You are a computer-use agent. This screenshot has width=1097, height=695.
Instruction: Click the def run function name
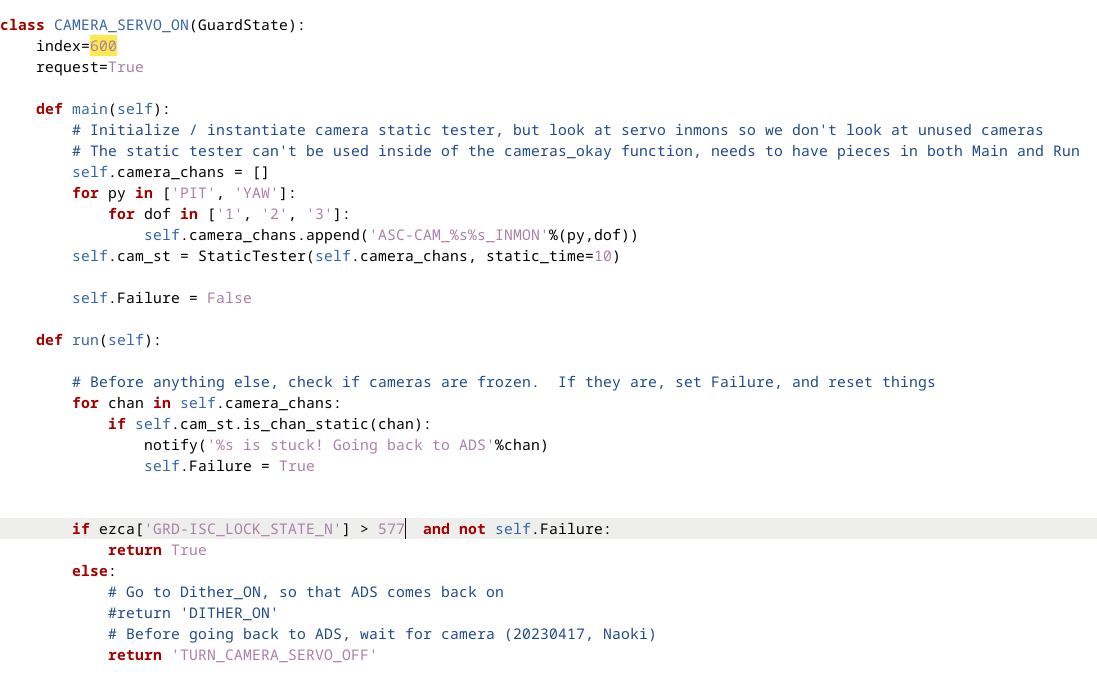(x=85, y=340)
